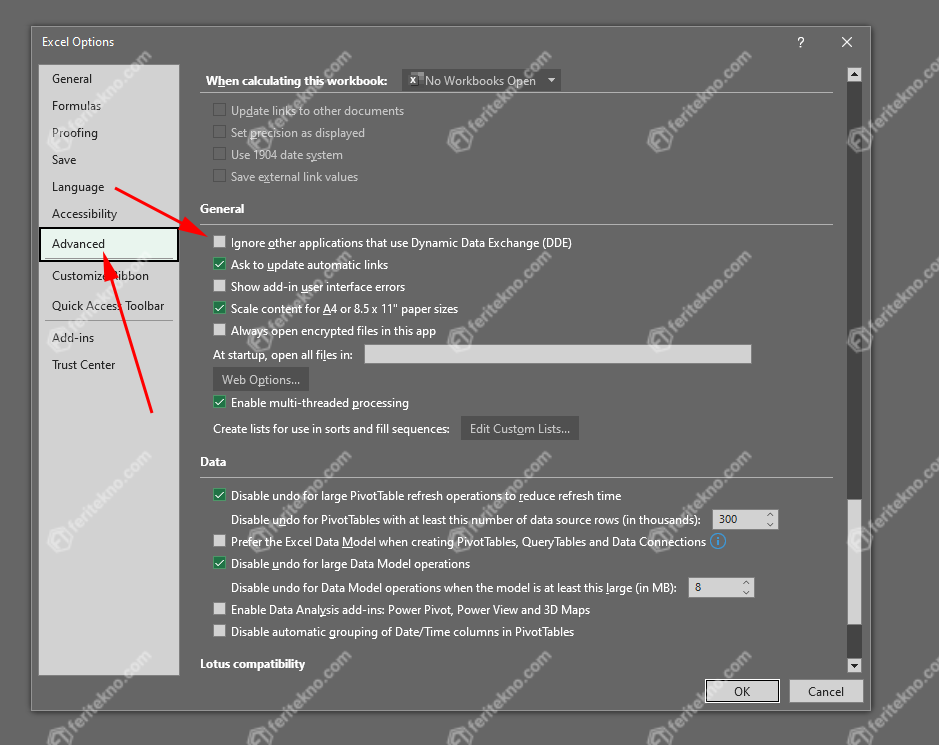
Task: Click the info icon beside Excel Data Model
Action: tap(717, 541)
